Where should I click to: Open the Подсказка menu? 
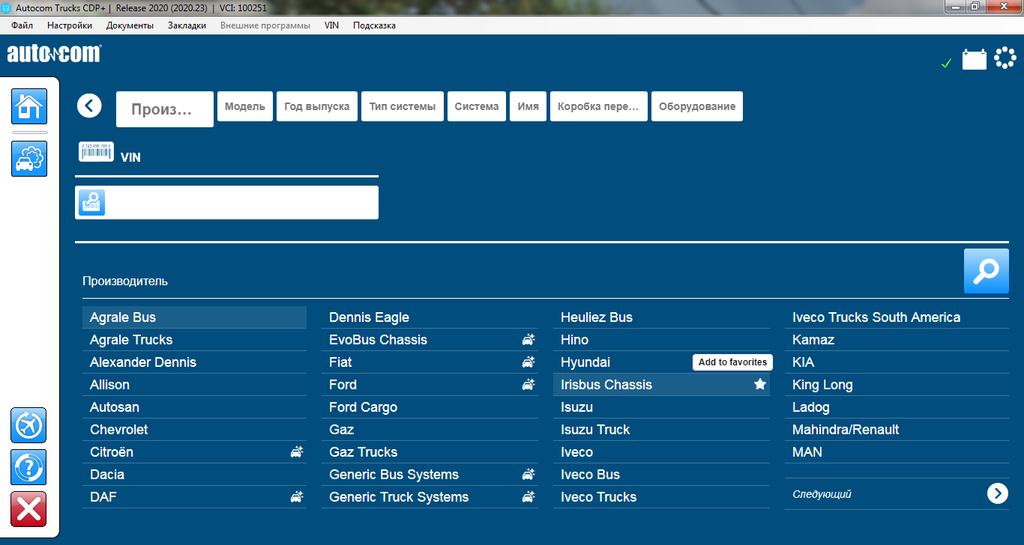[374, 25]
